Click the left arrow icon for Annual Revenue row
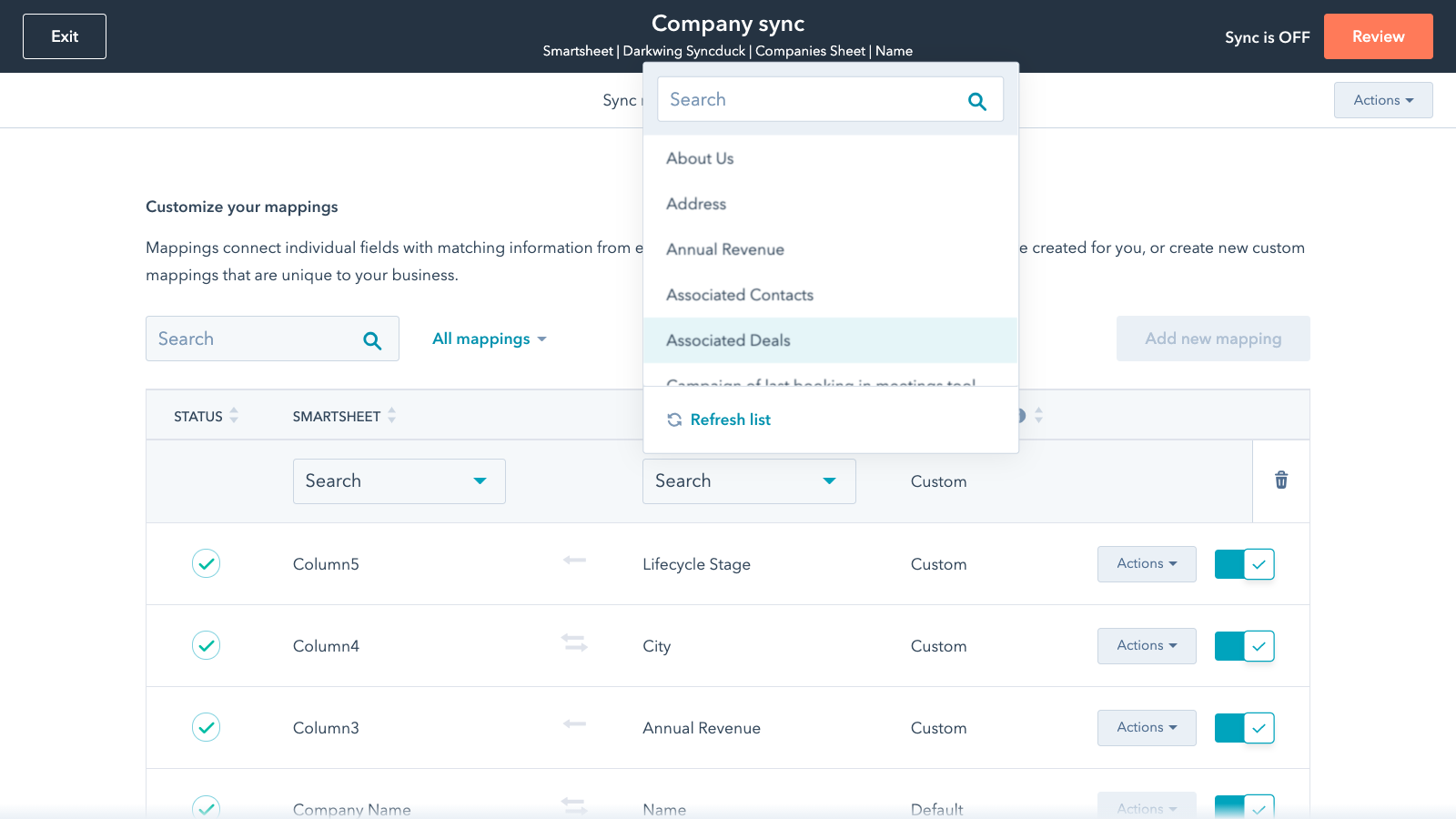This screenshot has width=1456, height=819. 574,724
